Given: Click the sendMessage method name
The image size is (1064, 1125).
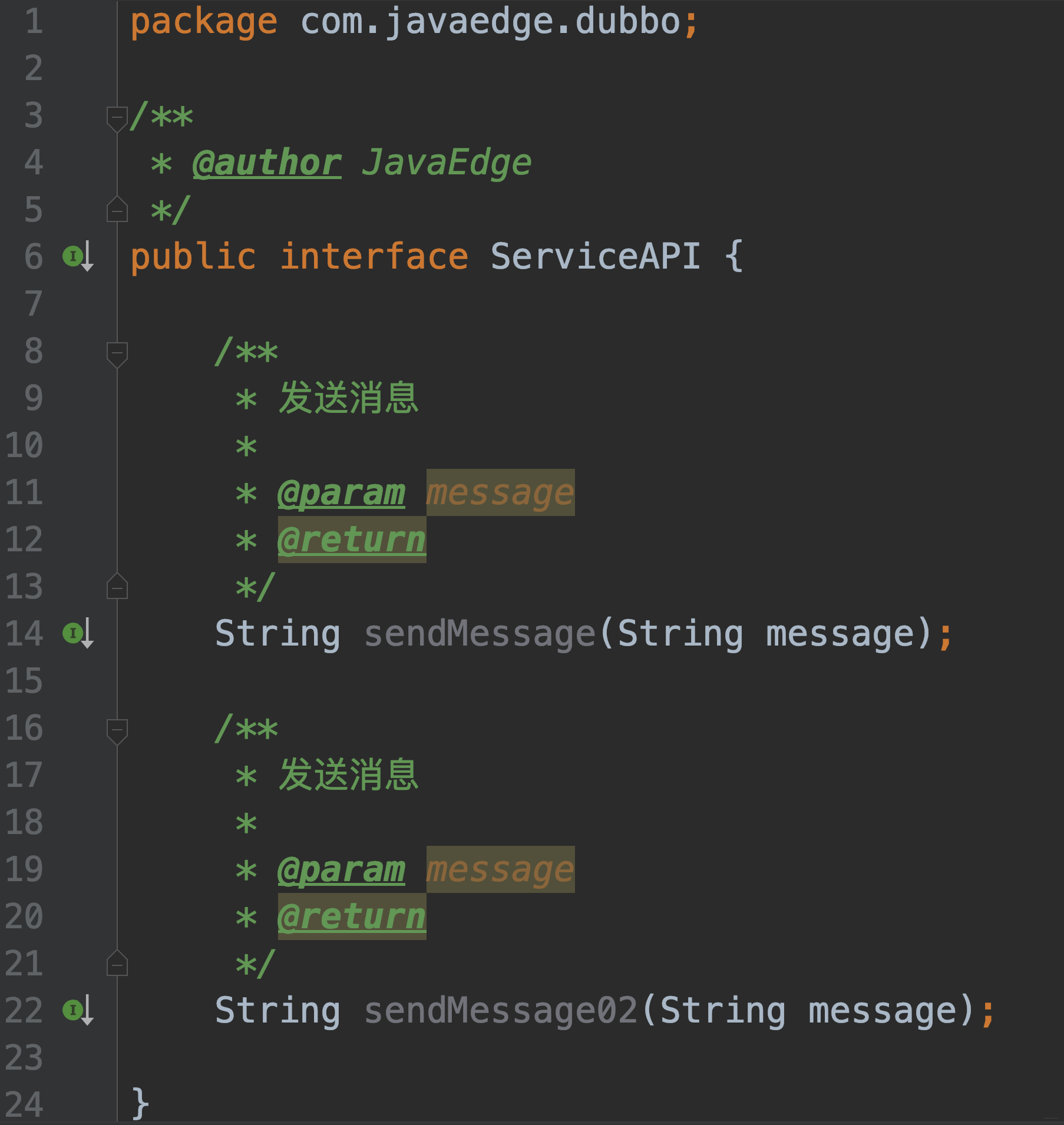Looking at the screenshot, I should point(480,634).
